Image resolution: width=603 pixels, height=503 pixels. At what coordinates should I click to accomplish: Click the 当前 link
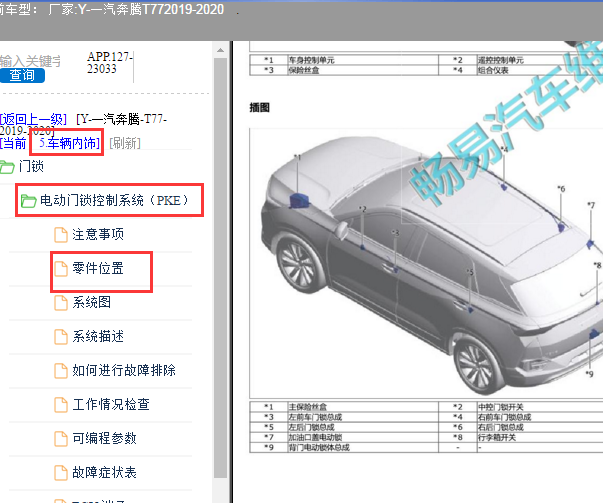[x=14, y=143]
